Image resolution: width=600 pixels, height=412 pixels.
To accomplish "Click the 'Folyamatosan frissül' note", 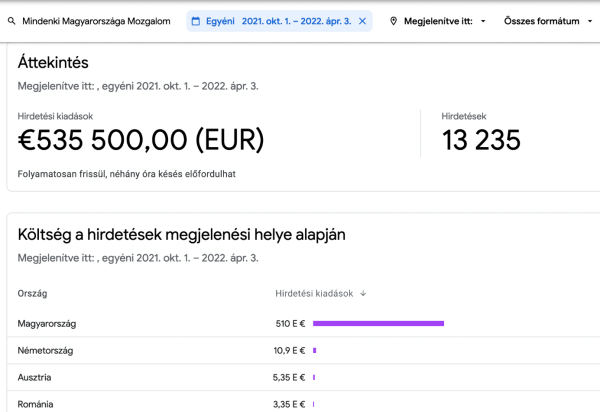I will tap(127, 174).
